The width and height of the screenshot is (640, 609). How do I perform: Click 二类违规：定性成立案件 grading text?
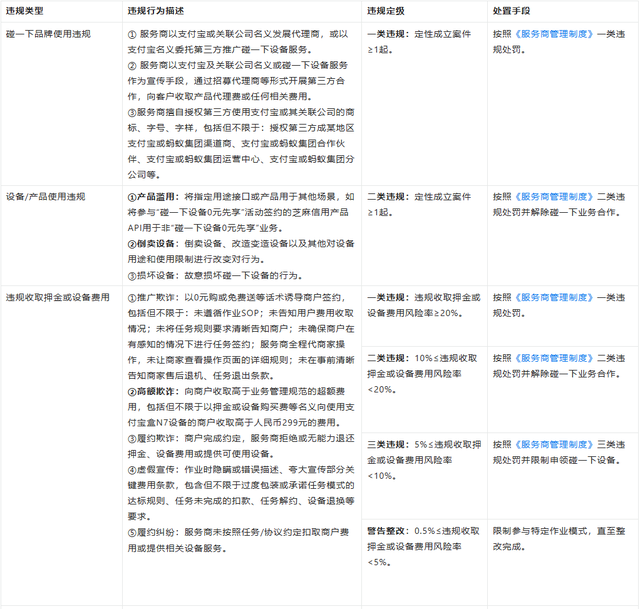pos(419,204)
